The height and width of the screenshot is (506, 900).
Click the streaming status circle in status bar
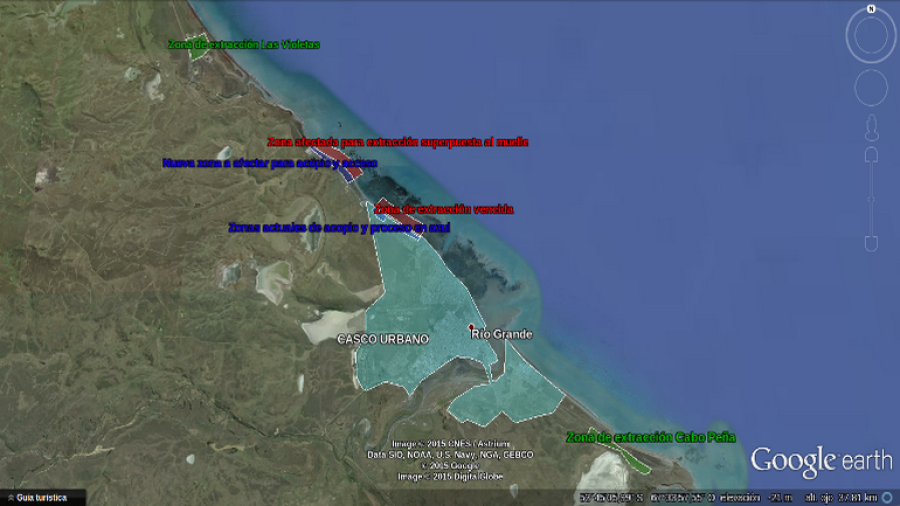(887, 497)
